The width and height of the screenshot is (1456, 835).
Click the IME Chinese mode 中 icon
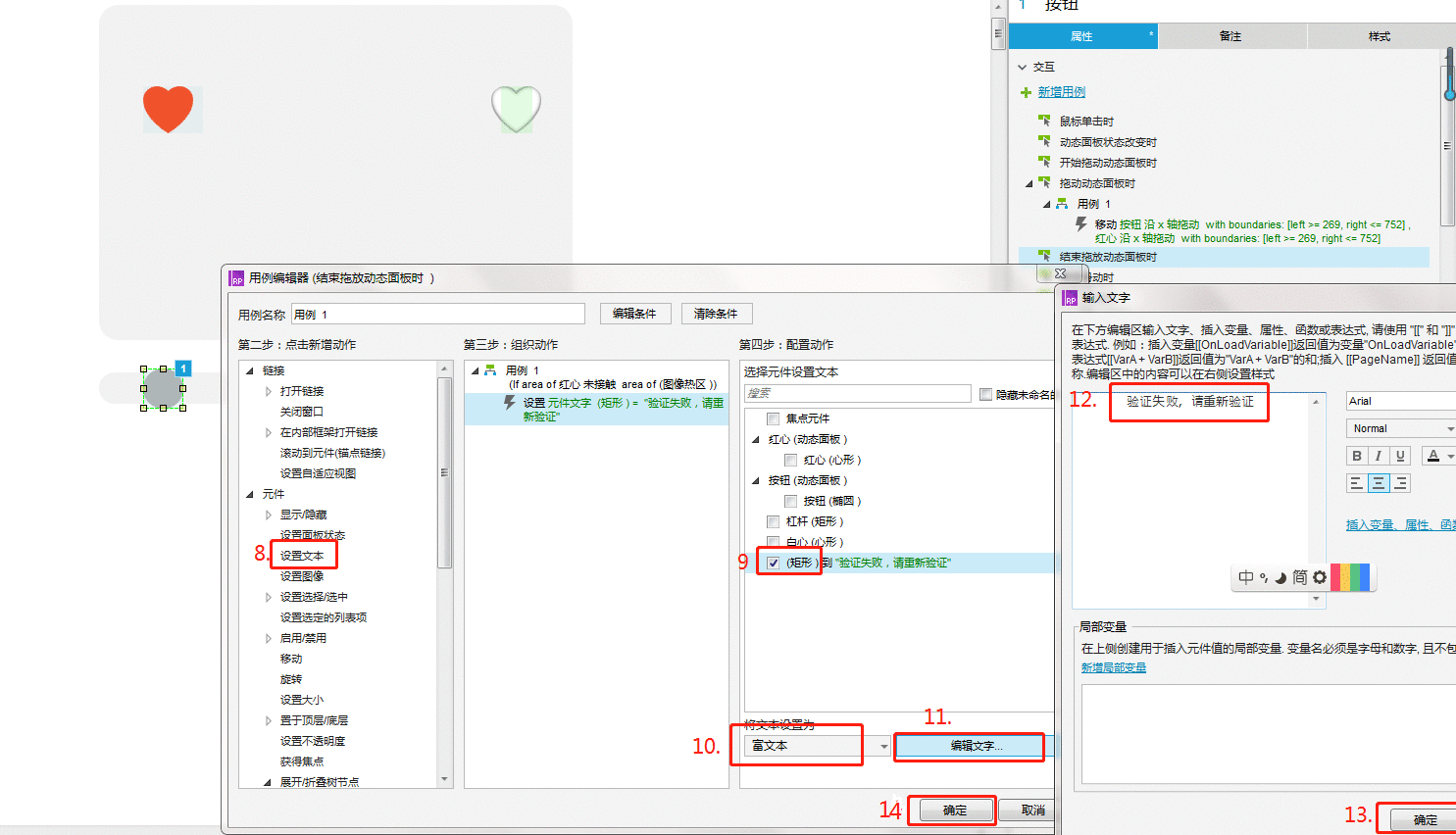pyautogui.click(x=1245, y=577)
